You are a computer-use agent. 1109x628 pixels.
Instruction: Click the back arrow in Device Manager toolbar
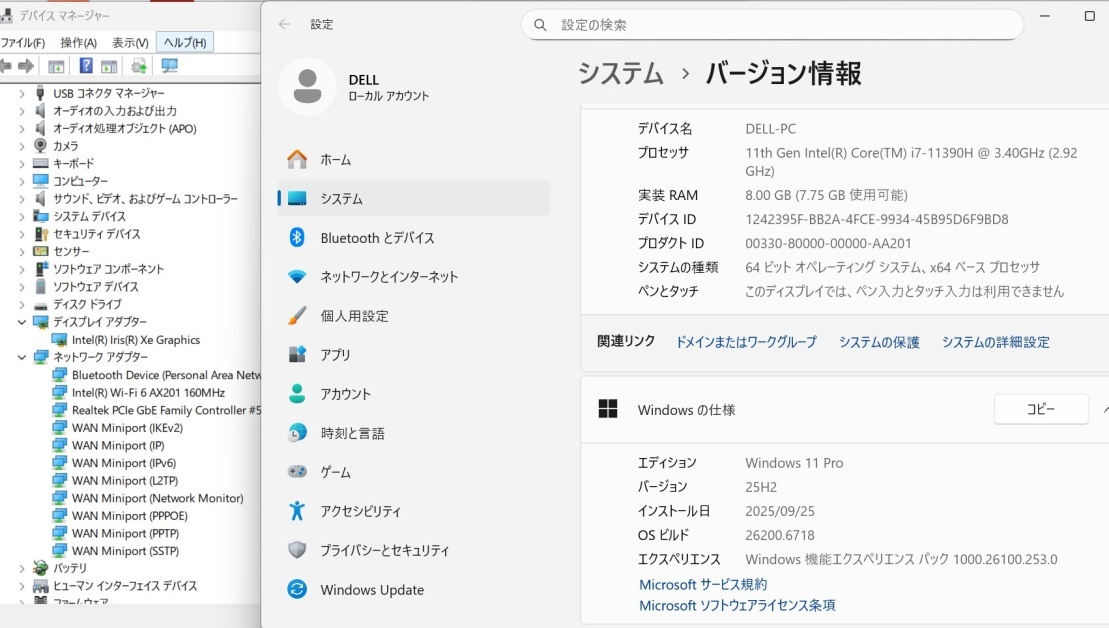tap(8, 66)
